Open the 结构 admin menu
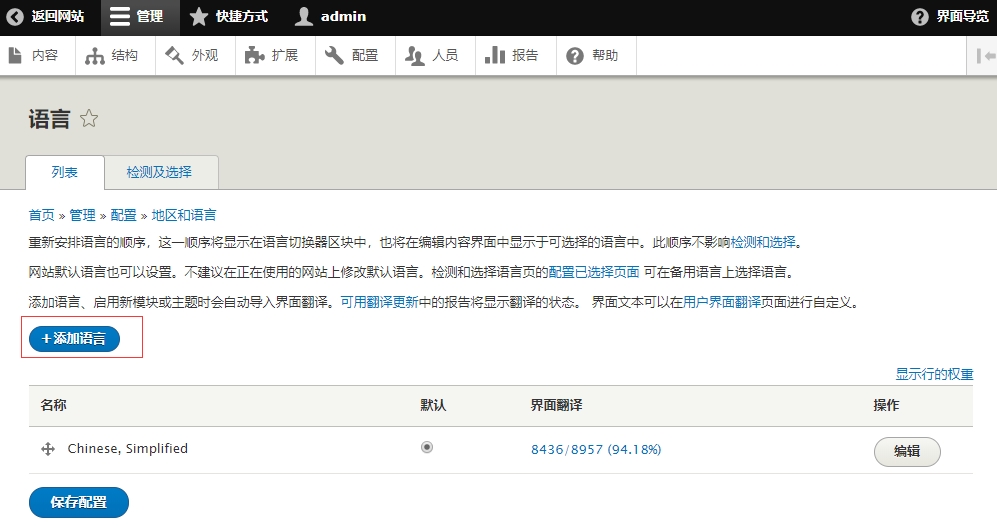Image resolution: width=997 pixels, height=526 pixels. pyautogui.click(x=112, y=56)
